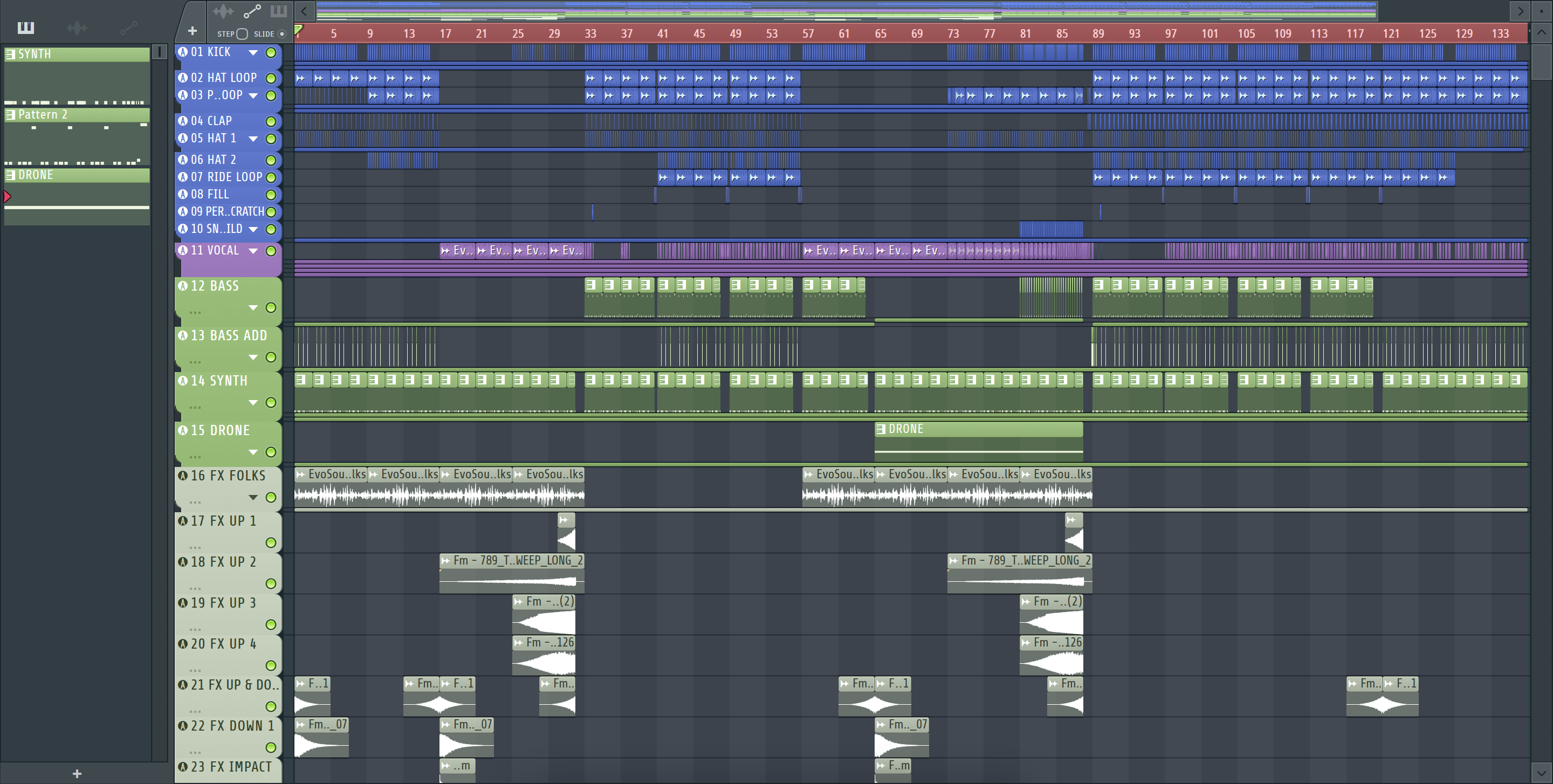The image size is (1553, 784).
Task: Click the 'A' icon on the 04 CLAP track
Action: pyautogui.click(x=183, y=121)
